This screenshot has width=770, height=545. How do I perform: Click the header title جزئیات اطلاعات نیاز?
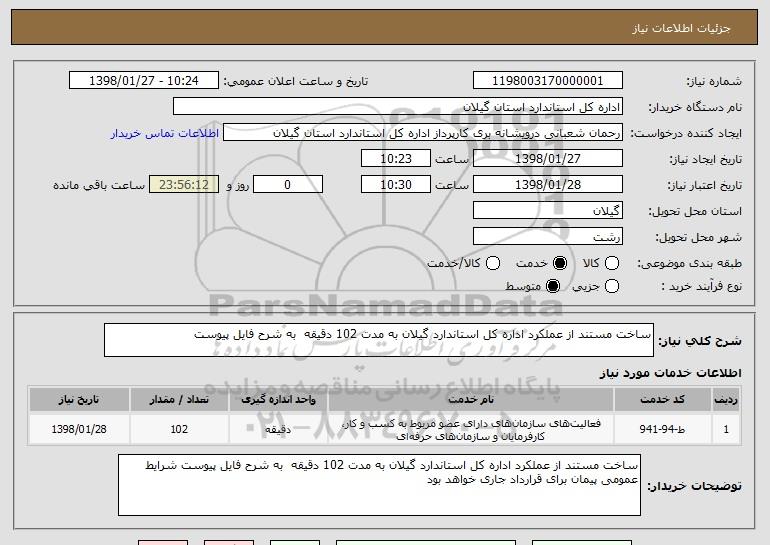tap(682, 28)
